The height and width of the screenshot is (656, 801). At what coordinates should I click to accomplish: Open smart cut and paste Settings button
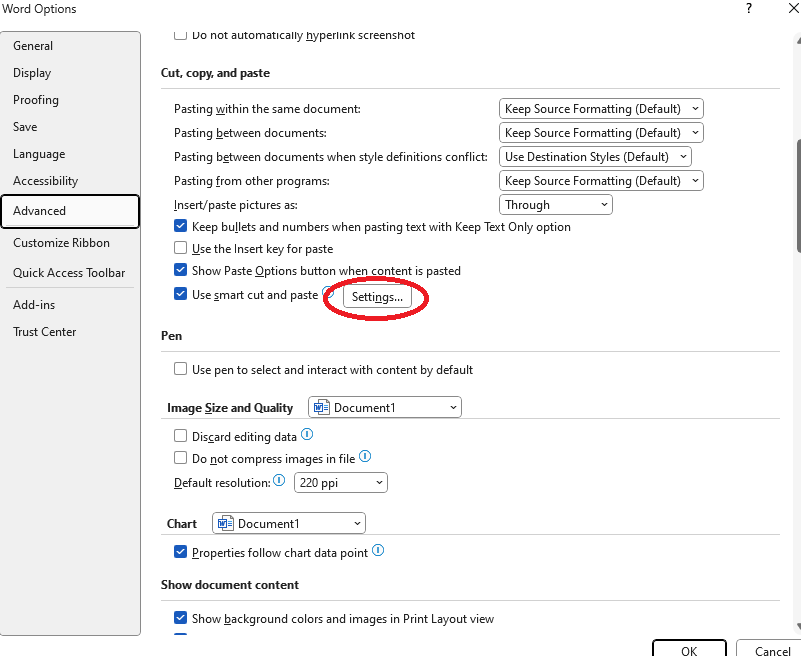(377, 297)
